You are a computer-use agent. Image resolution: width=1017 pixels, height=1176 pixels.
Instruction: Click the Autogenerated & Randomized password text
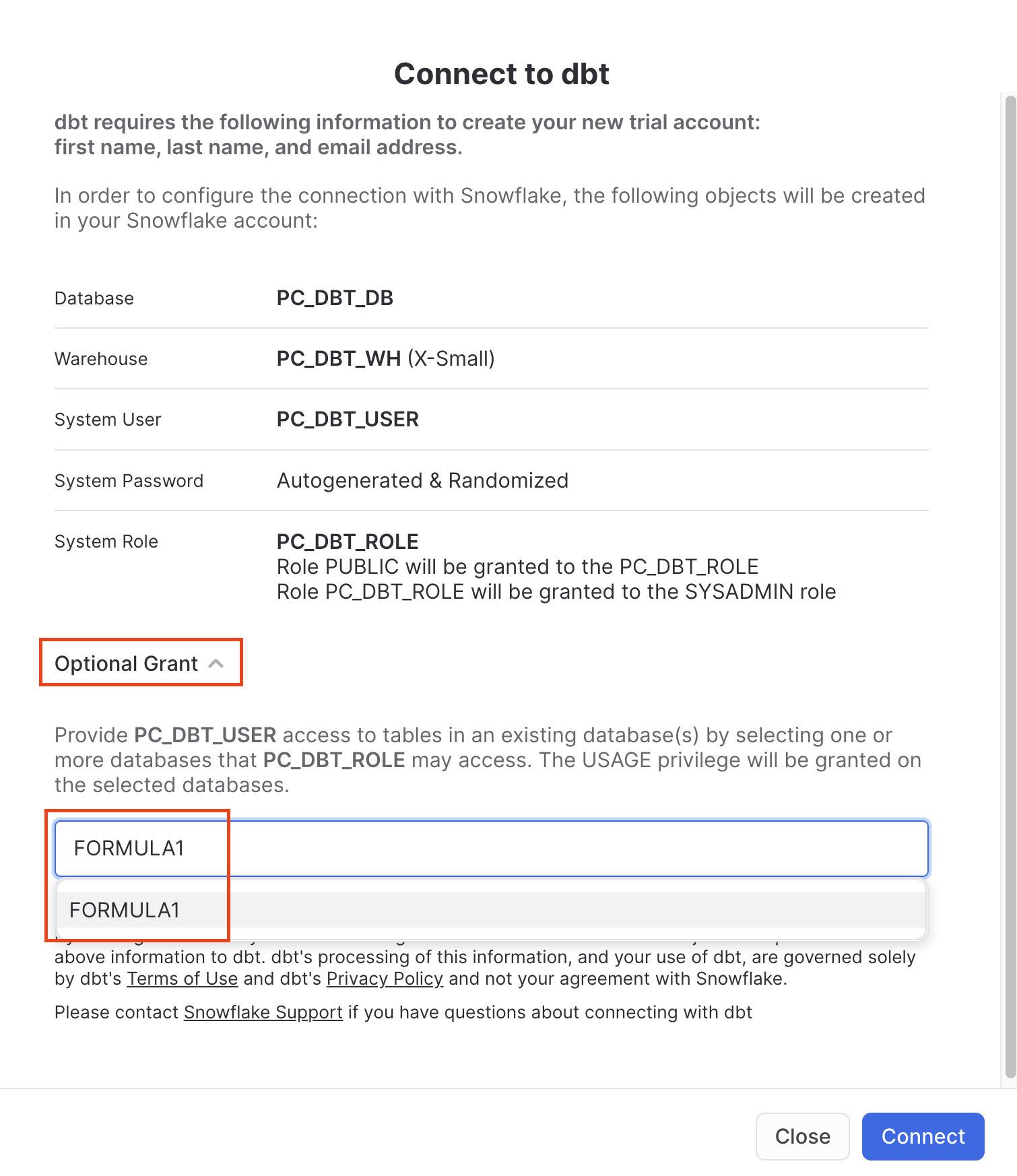(422, 480)
